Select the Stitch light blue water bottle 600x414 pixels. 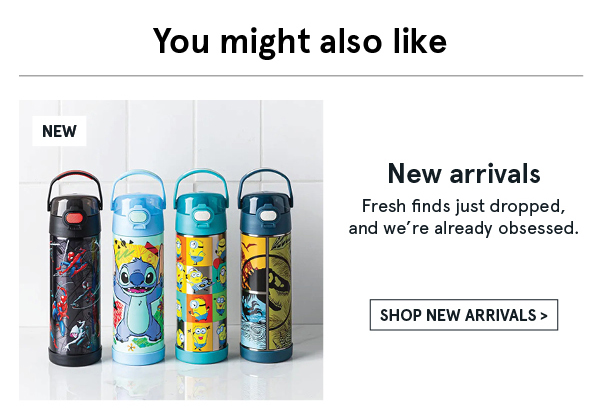pyautogui.click(x=139, y=267)
